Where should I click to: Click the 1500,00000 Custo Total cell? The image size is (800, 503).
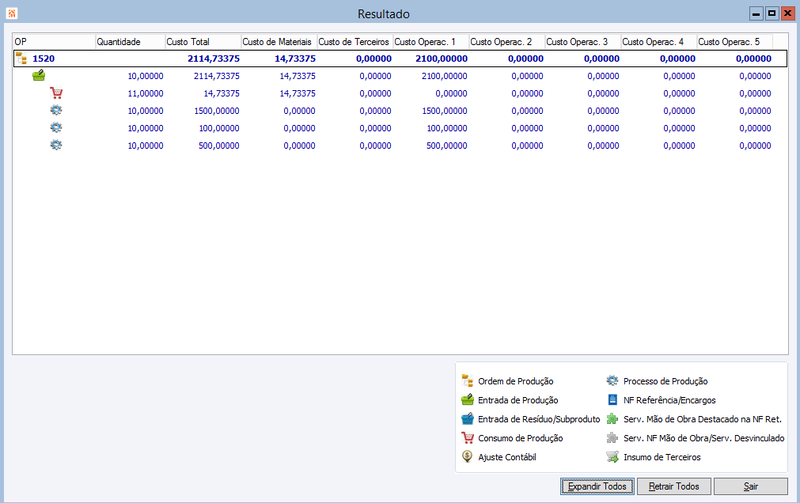[216, 111]
